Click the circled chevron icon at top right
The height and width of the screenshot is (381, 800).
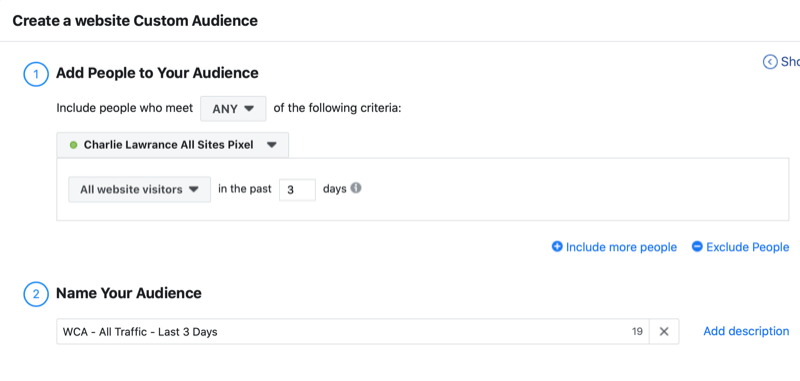click(x=769, y=62)
